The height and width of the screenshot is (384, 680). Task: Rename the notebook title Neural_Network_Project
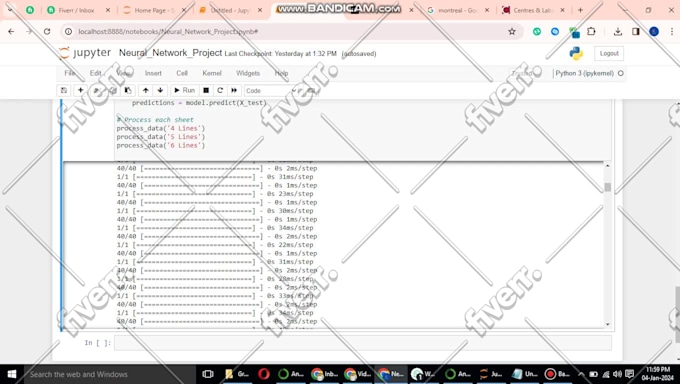170,53
